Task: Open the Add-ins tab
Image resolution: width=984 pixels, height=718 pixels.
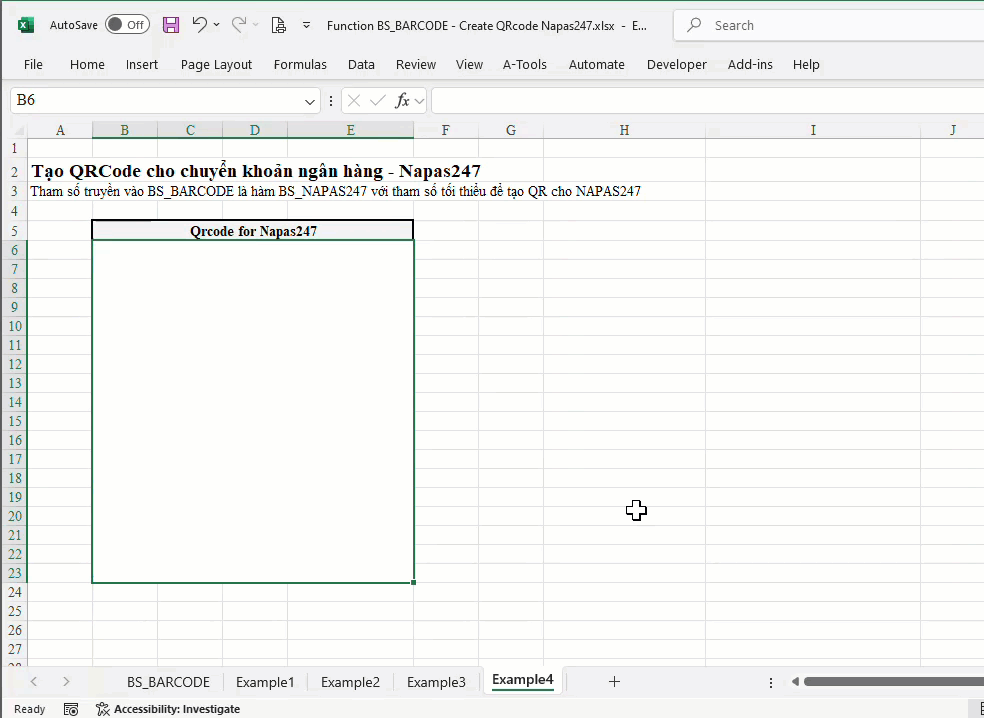Action: [x=750, y=65]
